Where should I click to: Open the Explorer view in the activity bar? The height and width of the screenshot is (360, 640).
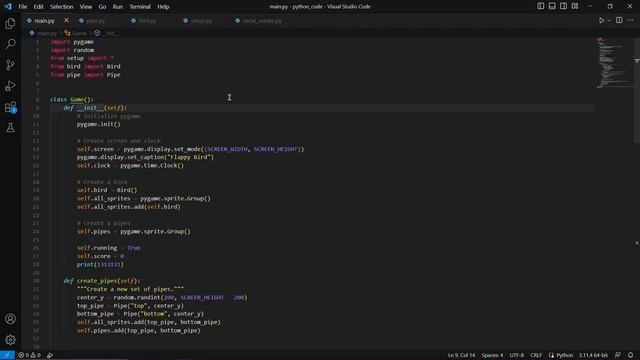point(10,23)
